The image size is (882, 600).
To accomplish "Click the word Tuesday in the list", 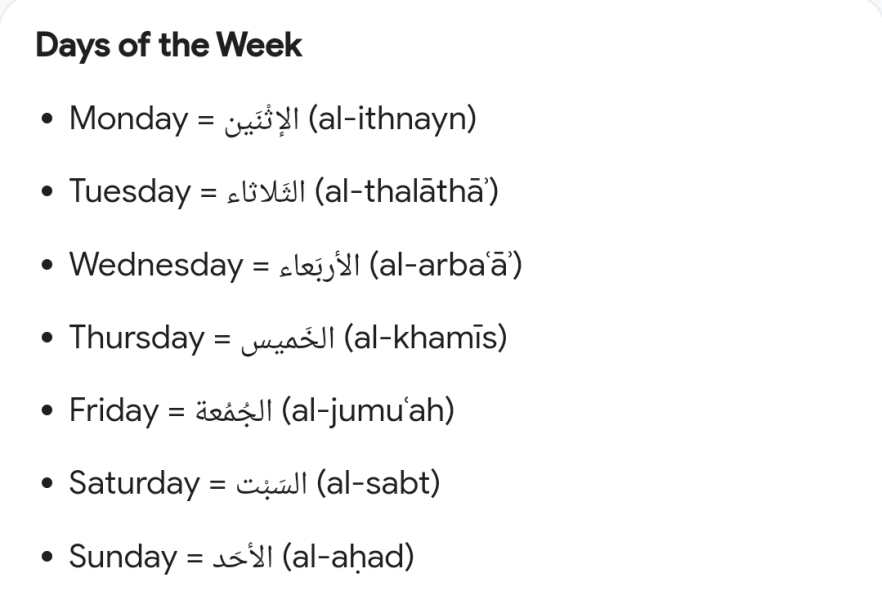I will click(x=130, y=192).
